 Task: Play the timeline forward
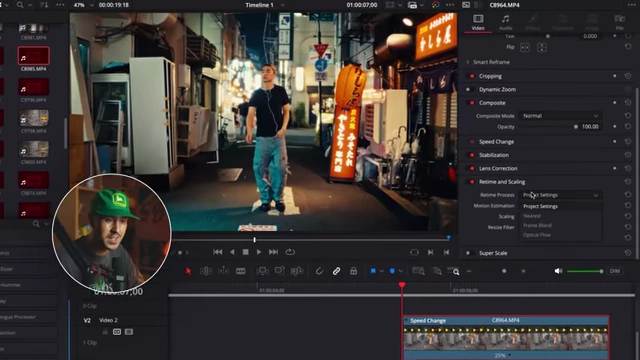(259, 252)
